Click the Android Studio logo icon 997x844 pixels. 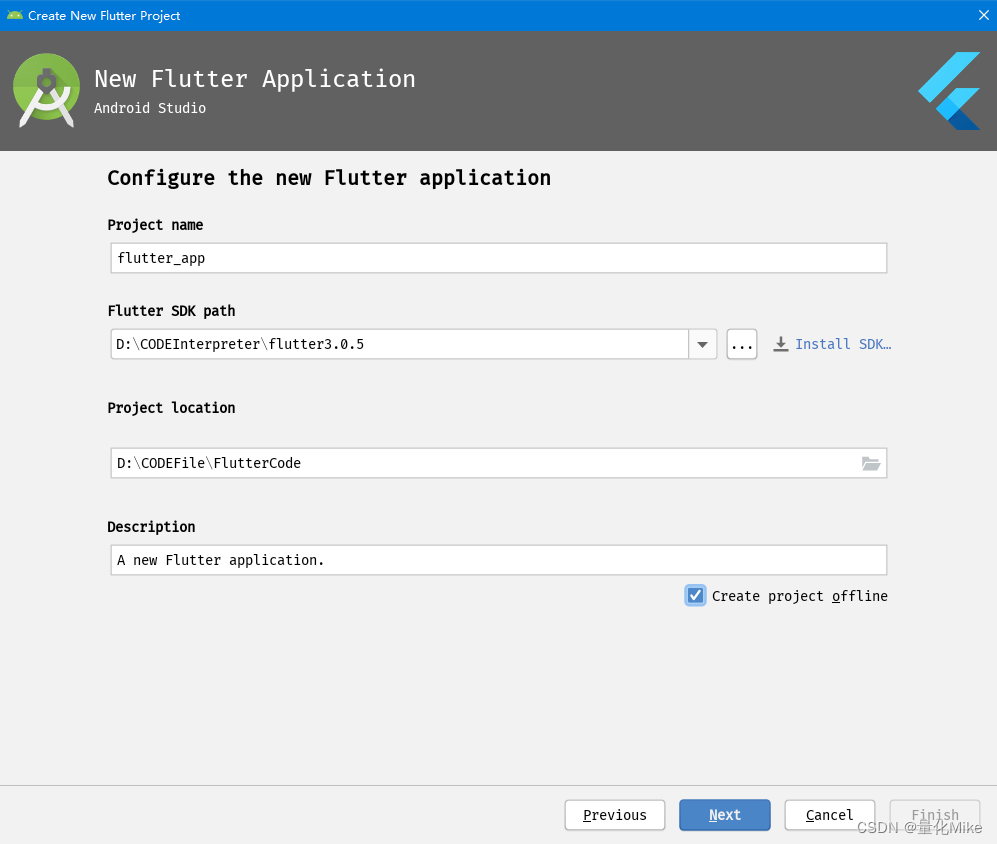point(46,90)
